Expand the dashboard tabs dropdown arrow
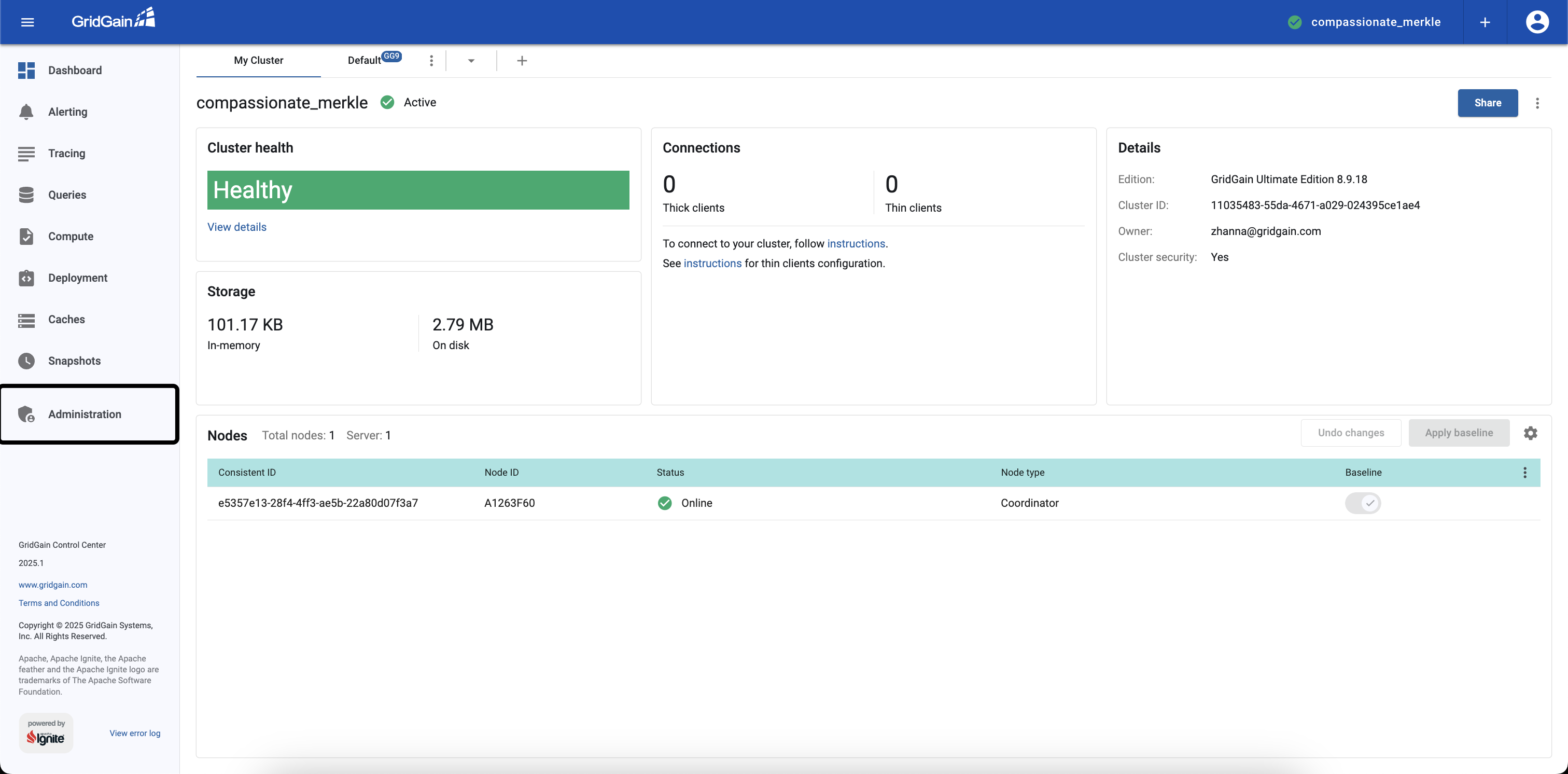The width and height of the screenshot is (1568, 774). click(x=471, y=60)
